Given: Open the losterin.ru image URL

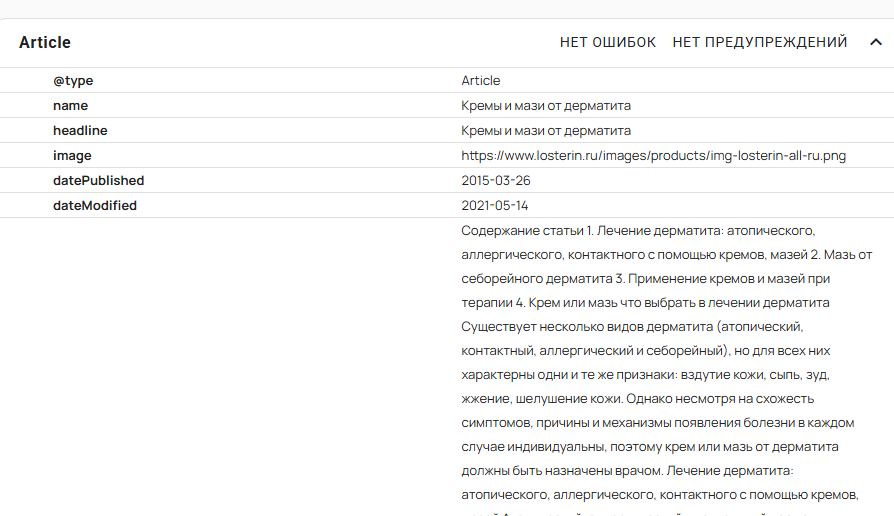Looking at the screenshot, I should coord(654,155).
